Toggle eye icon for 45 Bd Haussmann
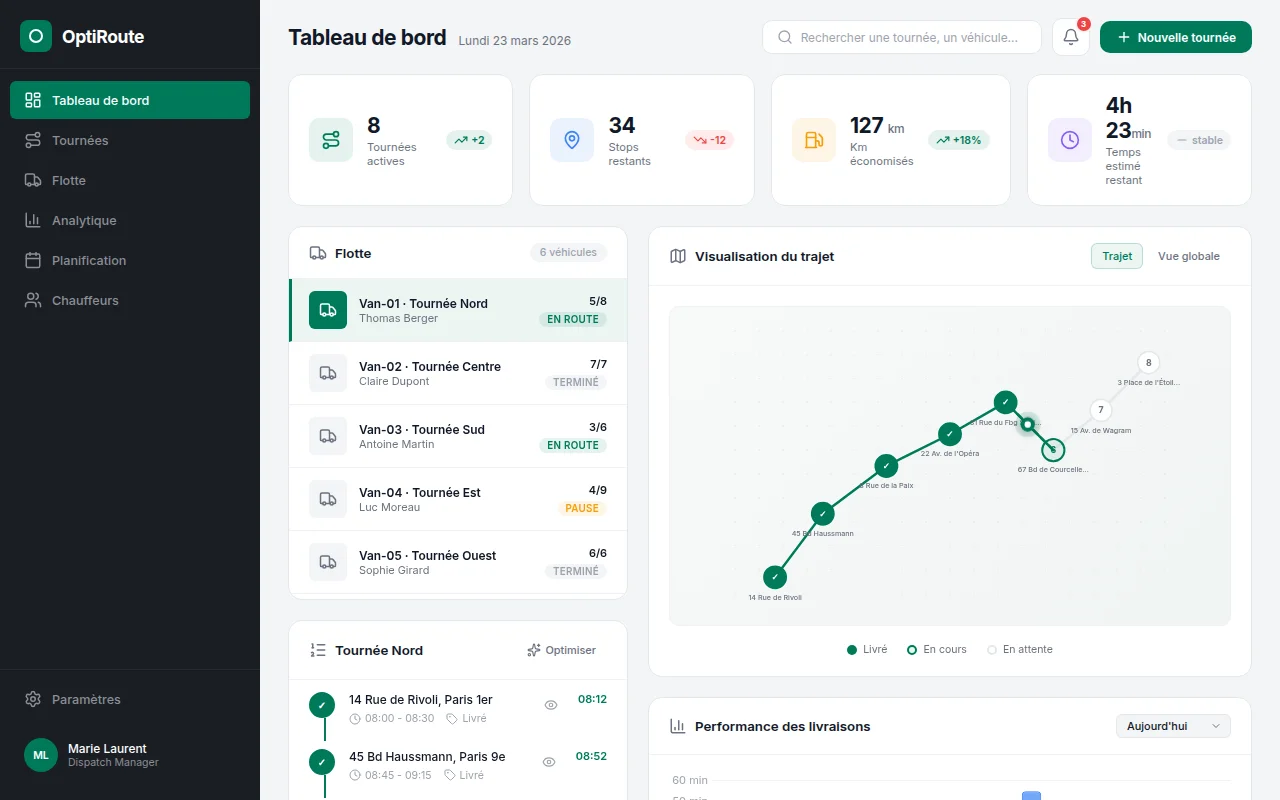This screenshot has width=1280, height=800. coord(548,762)
